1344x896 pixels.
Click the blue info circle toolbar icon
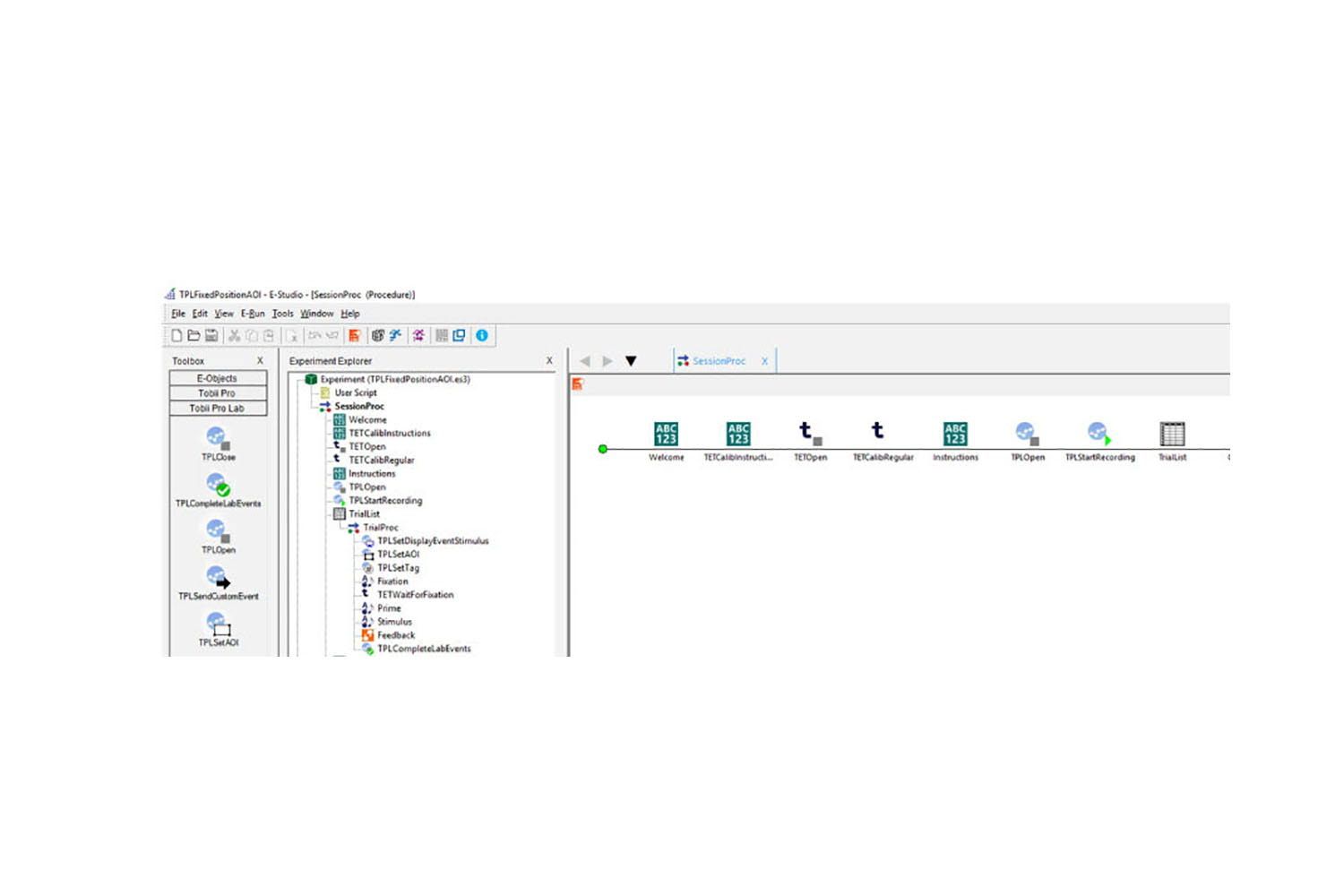482,335
